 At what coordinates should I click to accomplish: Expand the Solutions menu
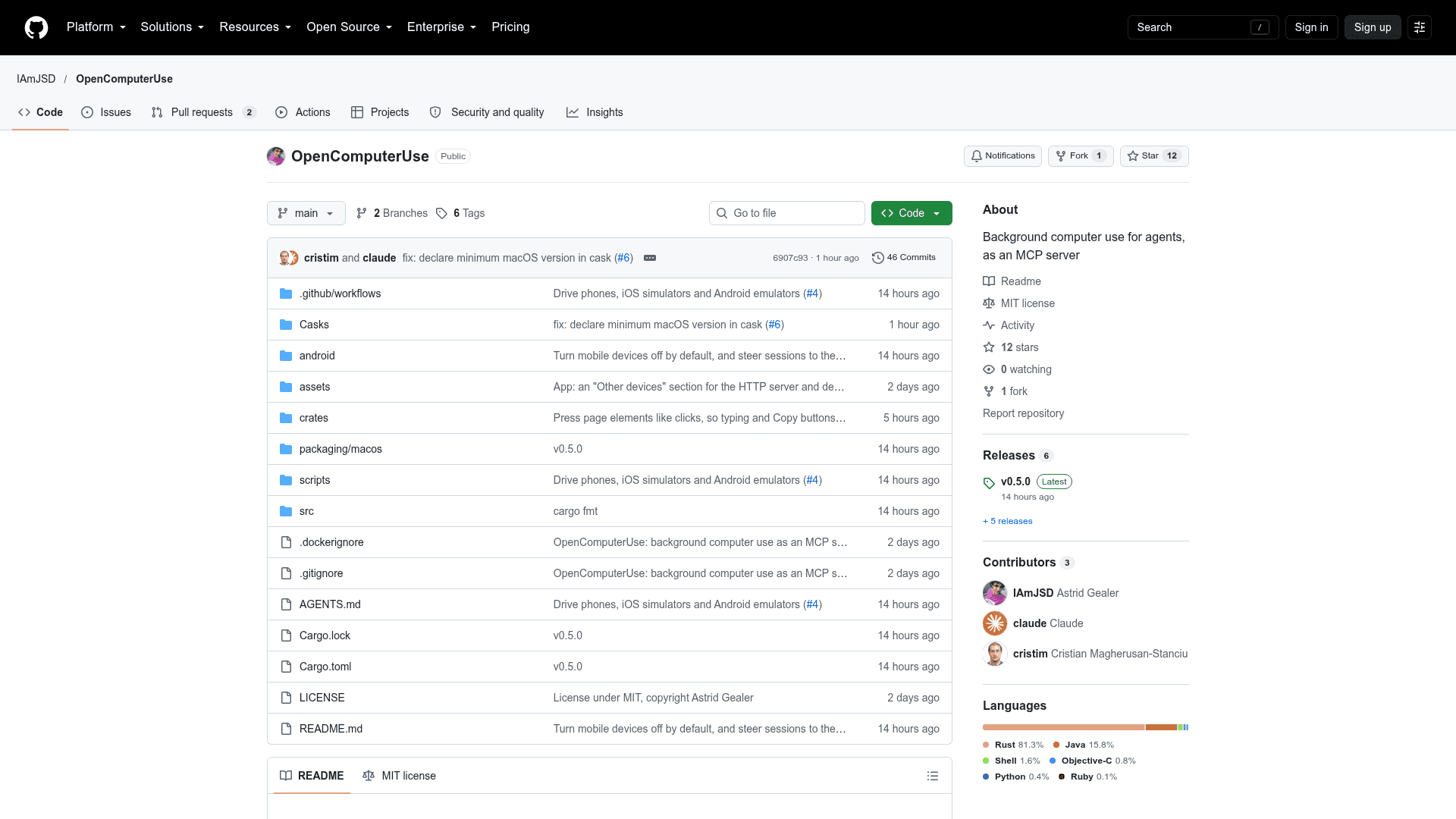[172, 27]
